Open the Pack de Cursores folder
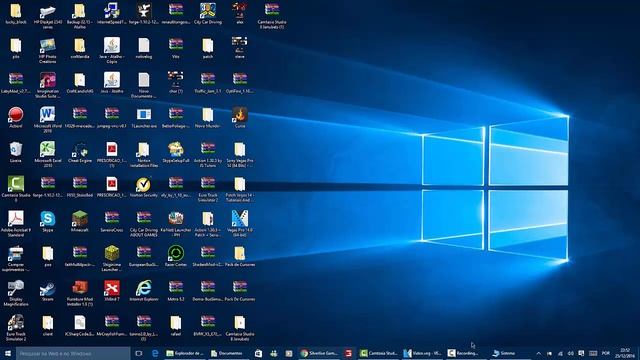 [x=240, y=253]
